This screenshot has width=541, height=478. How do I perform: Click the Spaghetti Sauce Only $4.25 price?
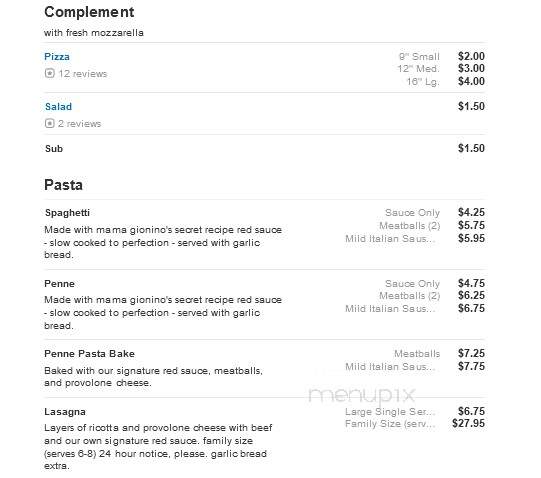(471, 212)
